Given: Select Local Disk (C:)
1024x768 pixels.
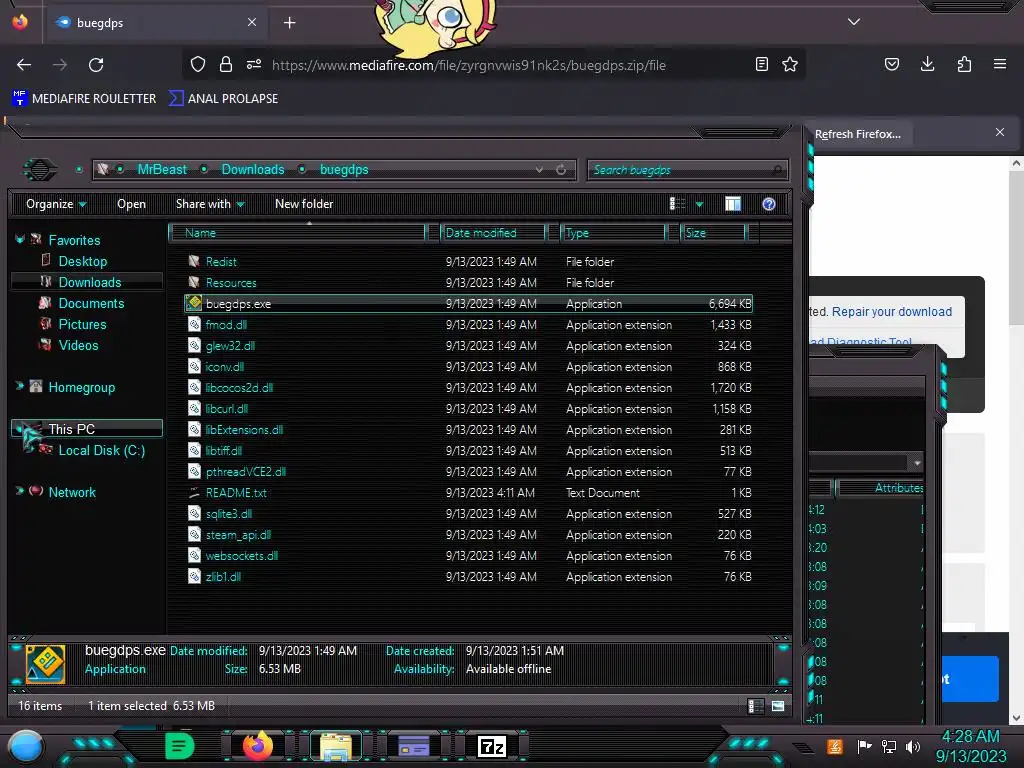Looking at the screenshot, I should point(101,451).
